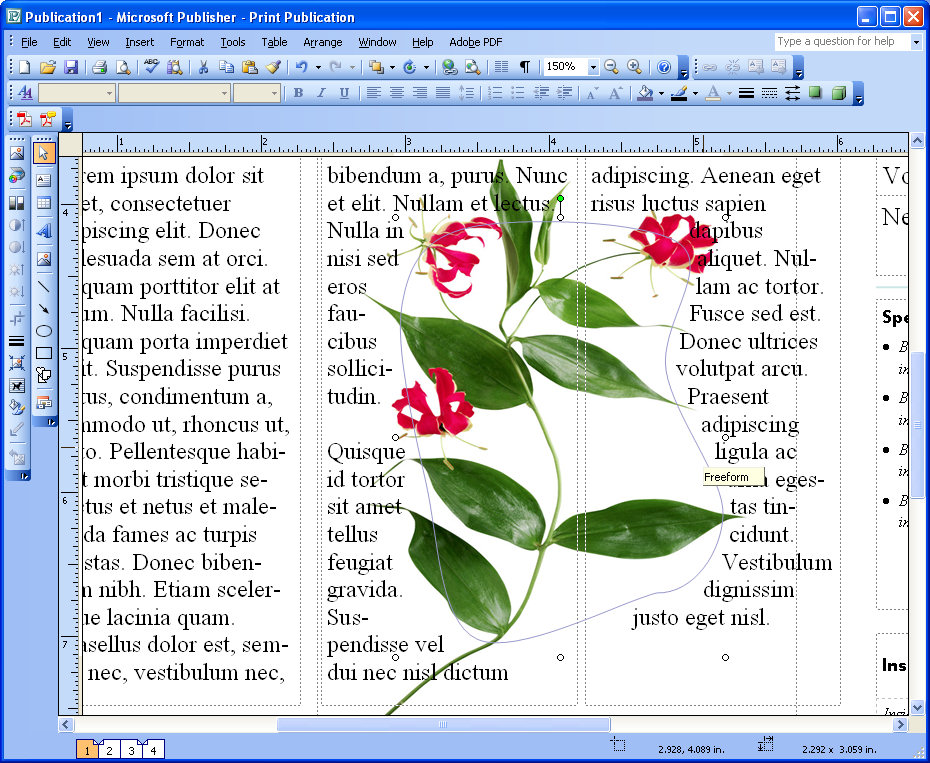Click Convert to Adobe PDF icon
The height and width of the screenshot is (763, 930).
click(24, 119)
